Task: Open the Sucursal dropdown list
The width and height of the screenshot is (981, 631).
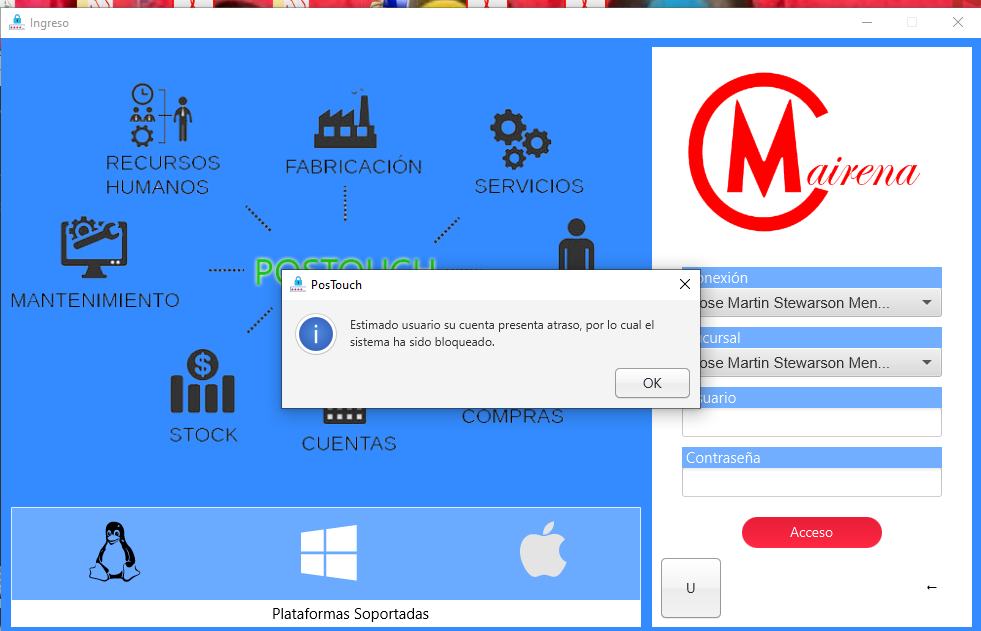Action: (x=926, y=362)
